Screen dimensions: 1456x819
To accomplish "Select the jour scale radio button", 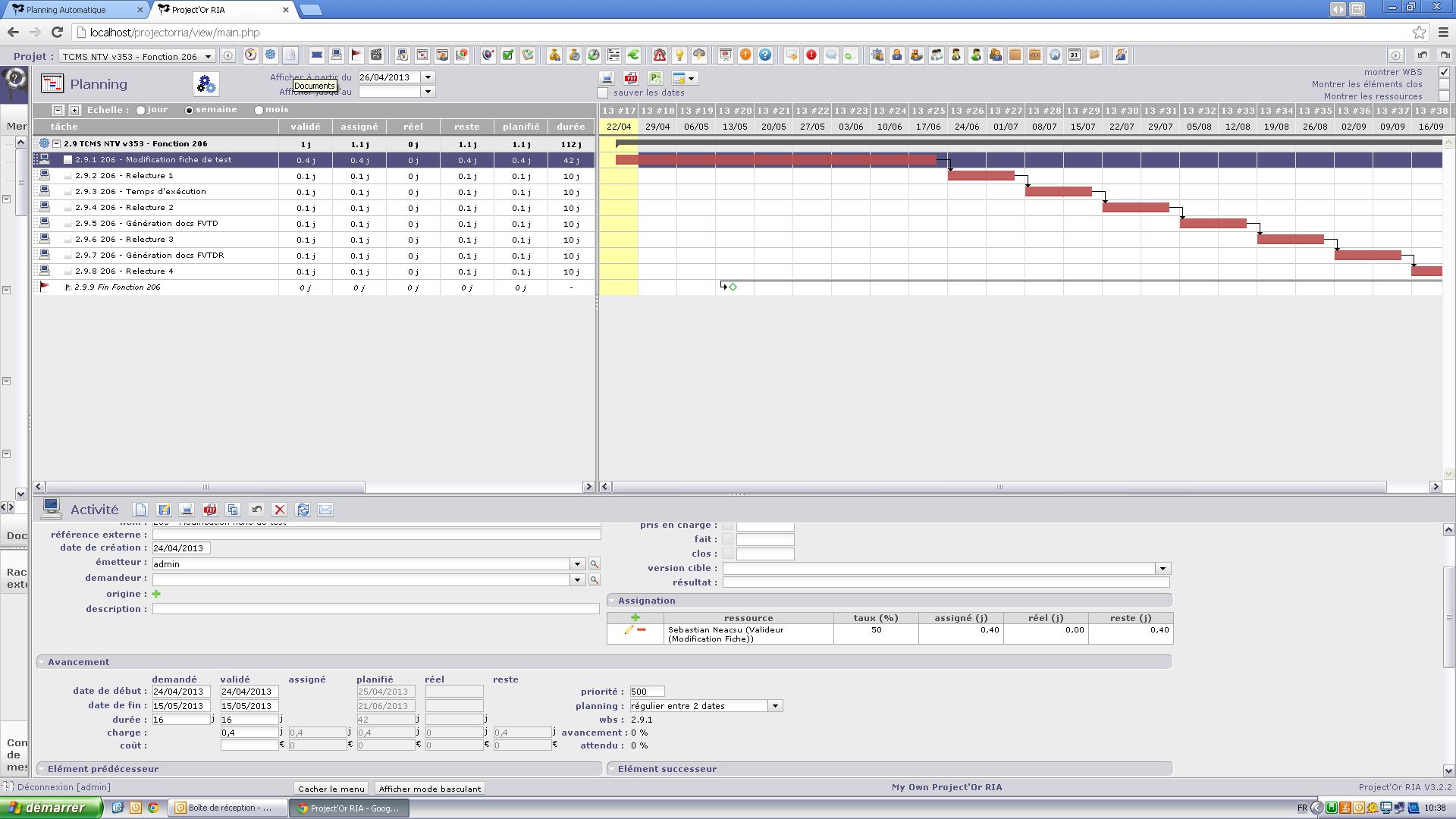I will [x=141, y=111].
